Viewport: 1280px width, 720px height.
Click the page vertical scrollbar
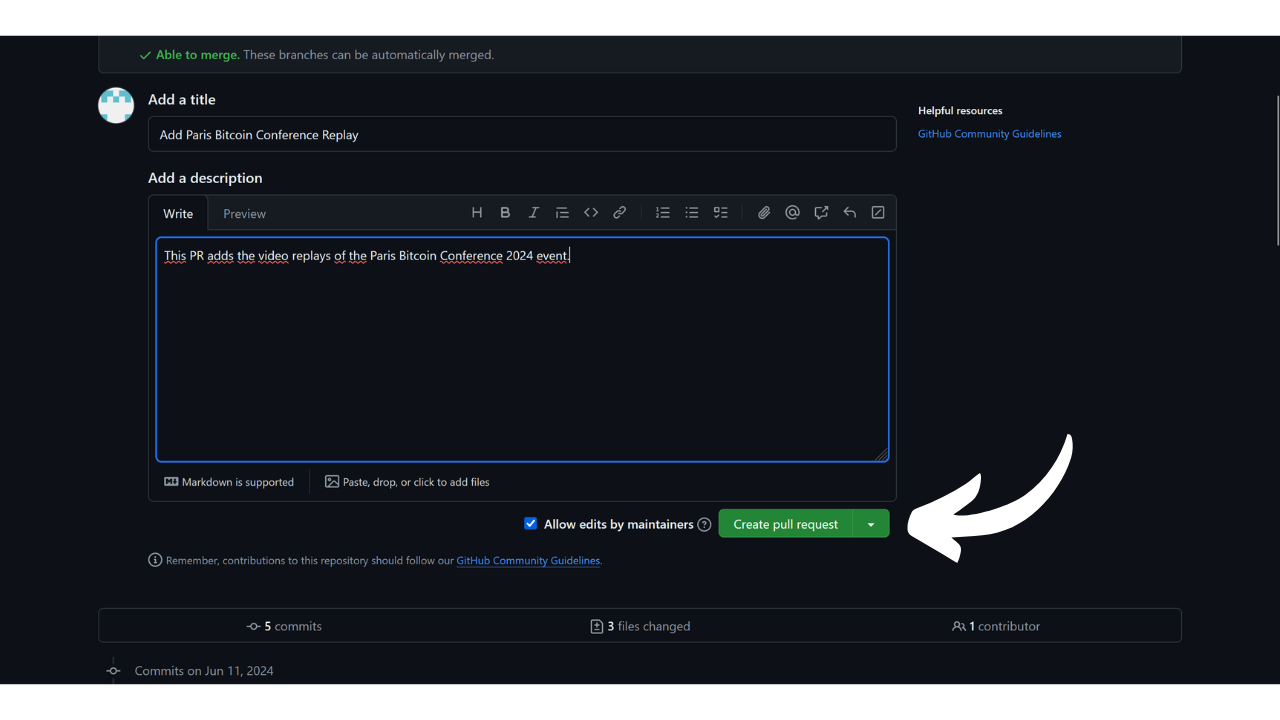pyautogui.click(x=1276, y=170)
